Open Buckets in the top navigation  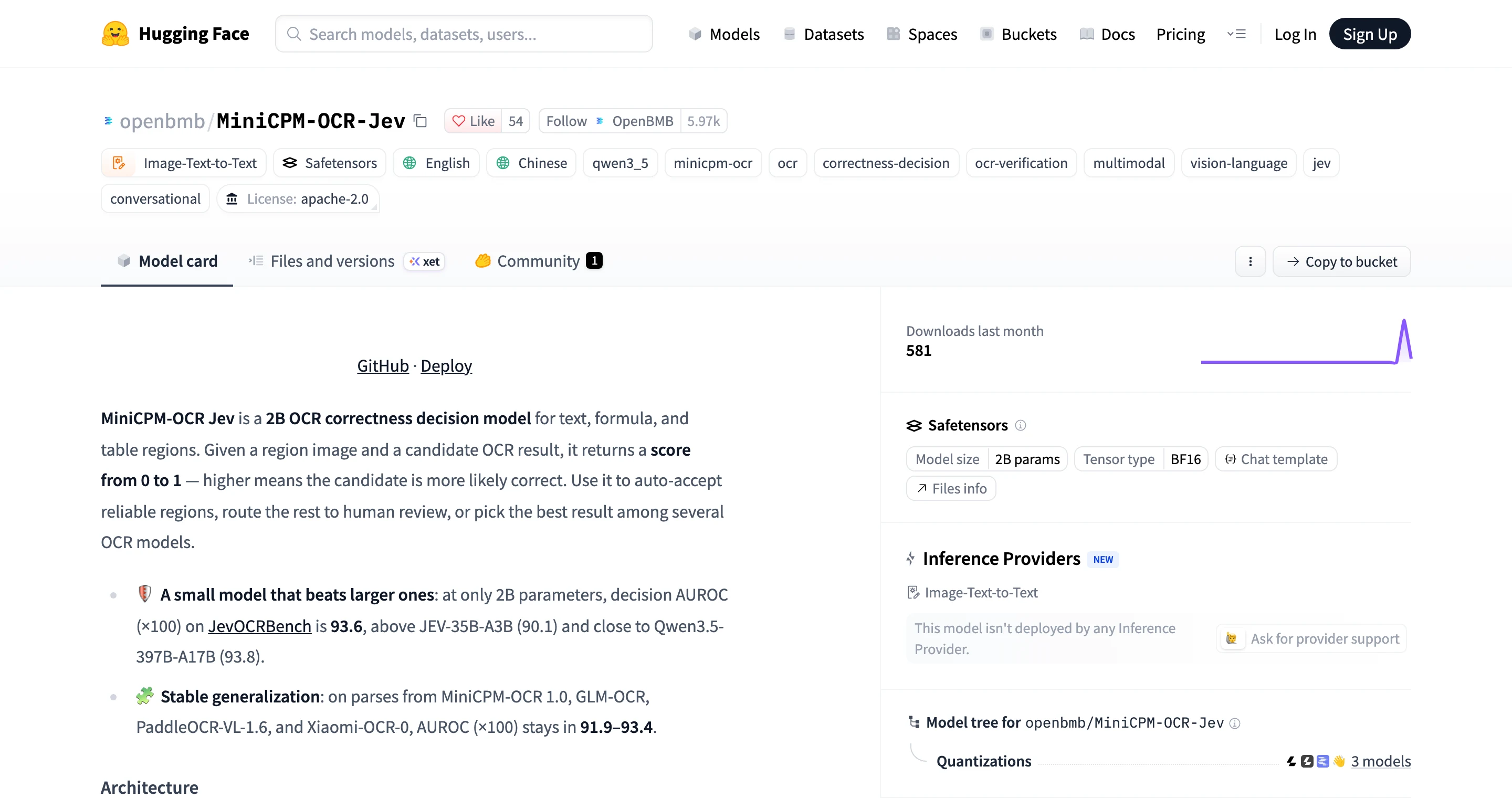click(x=1018, y=34)
